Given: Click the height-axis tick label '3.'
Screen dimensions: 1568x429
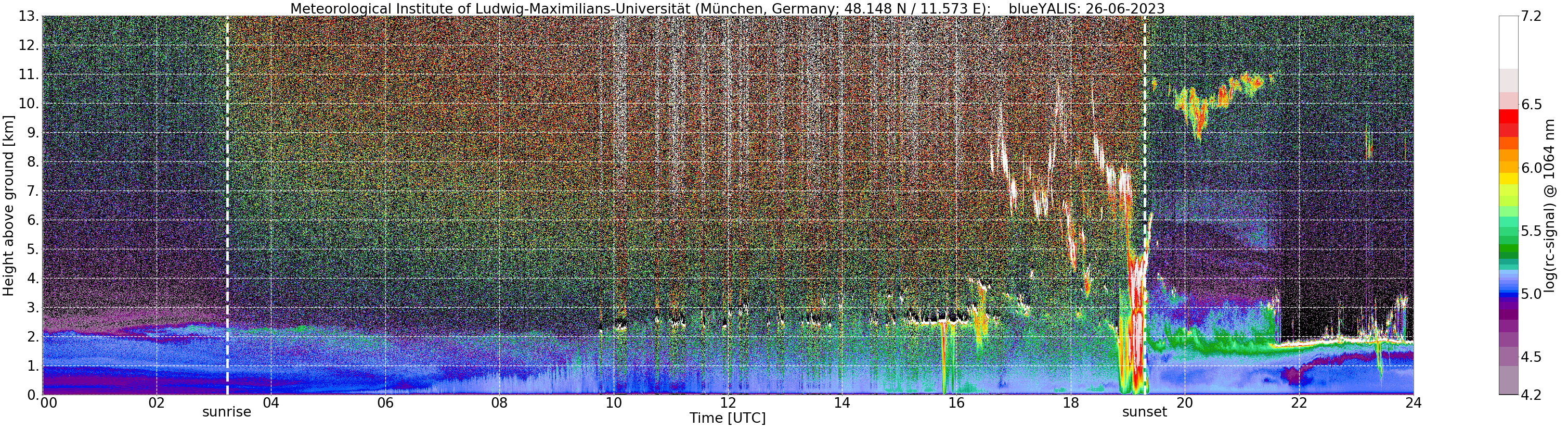Looking at the screenshot, I should [x=32, y=308].
